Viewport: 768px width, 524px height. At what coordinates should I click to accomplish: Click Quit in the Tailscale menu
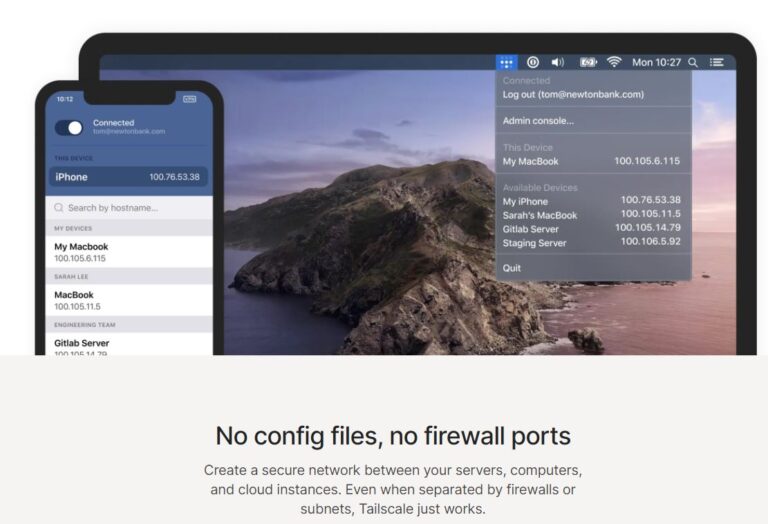tap(594, 268)
